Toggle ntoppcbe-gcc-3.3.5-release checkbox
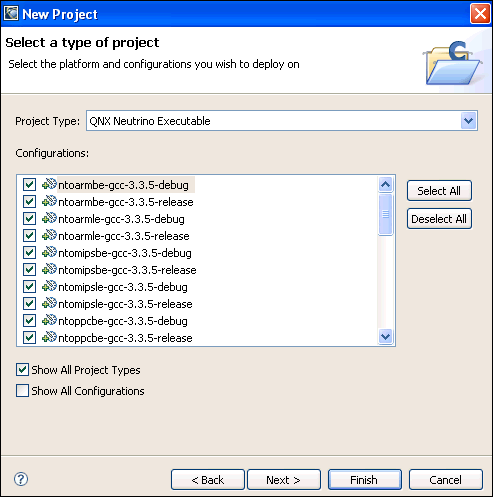Screen dimensions: 493x497 tap(29, 337)
